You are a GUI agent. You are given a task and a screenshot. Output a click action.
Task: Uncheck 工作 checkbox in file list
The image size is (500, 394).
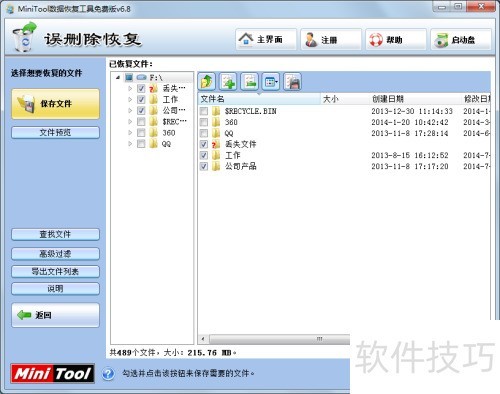204,155
